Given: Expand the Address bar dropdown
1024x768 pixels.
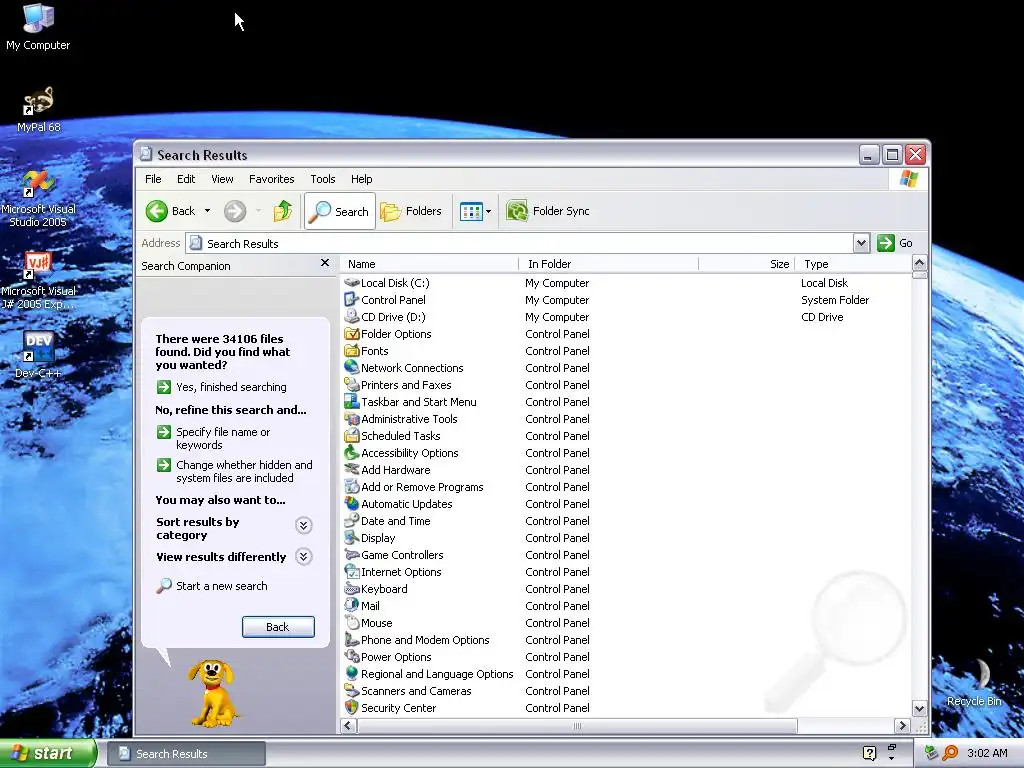Looking at the screenshot, I should (x=861, y=244).
